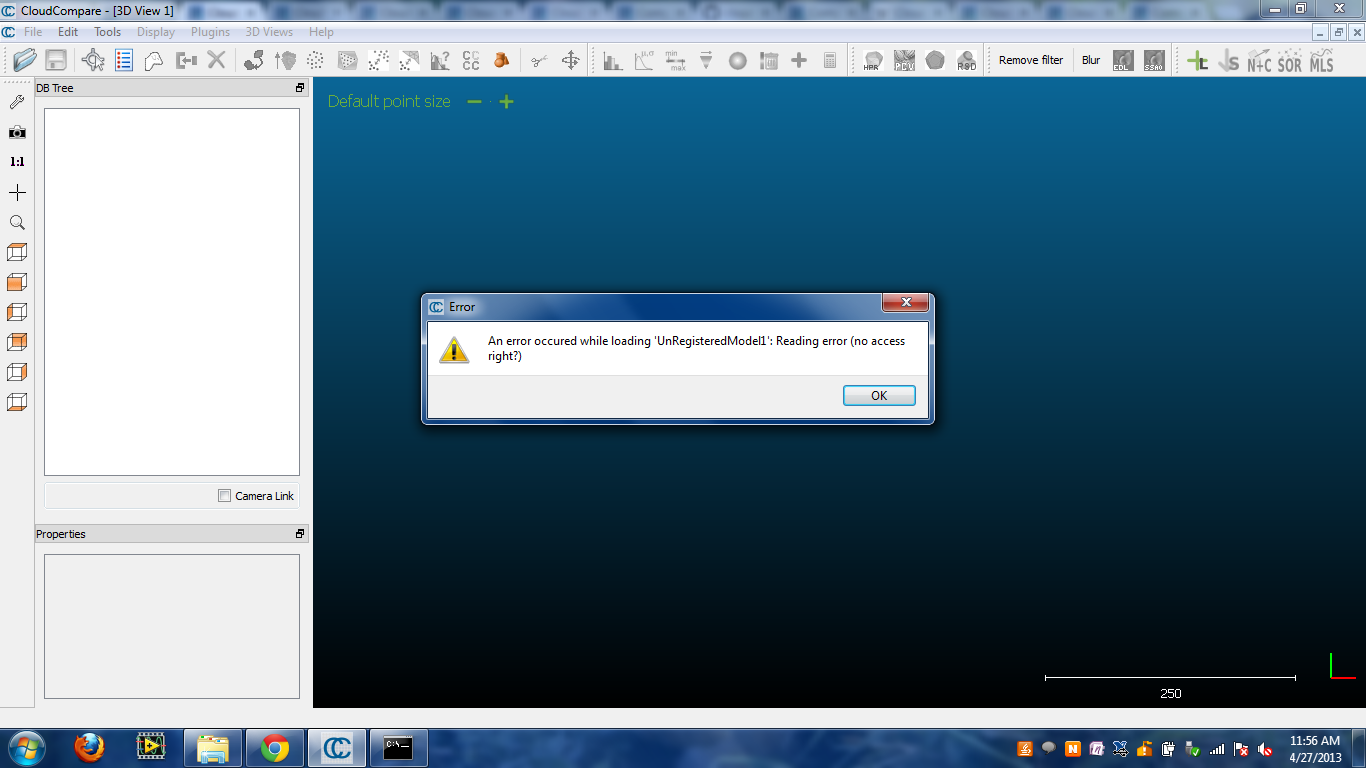Set zoom to 1:1 actual size

(16, 161)
